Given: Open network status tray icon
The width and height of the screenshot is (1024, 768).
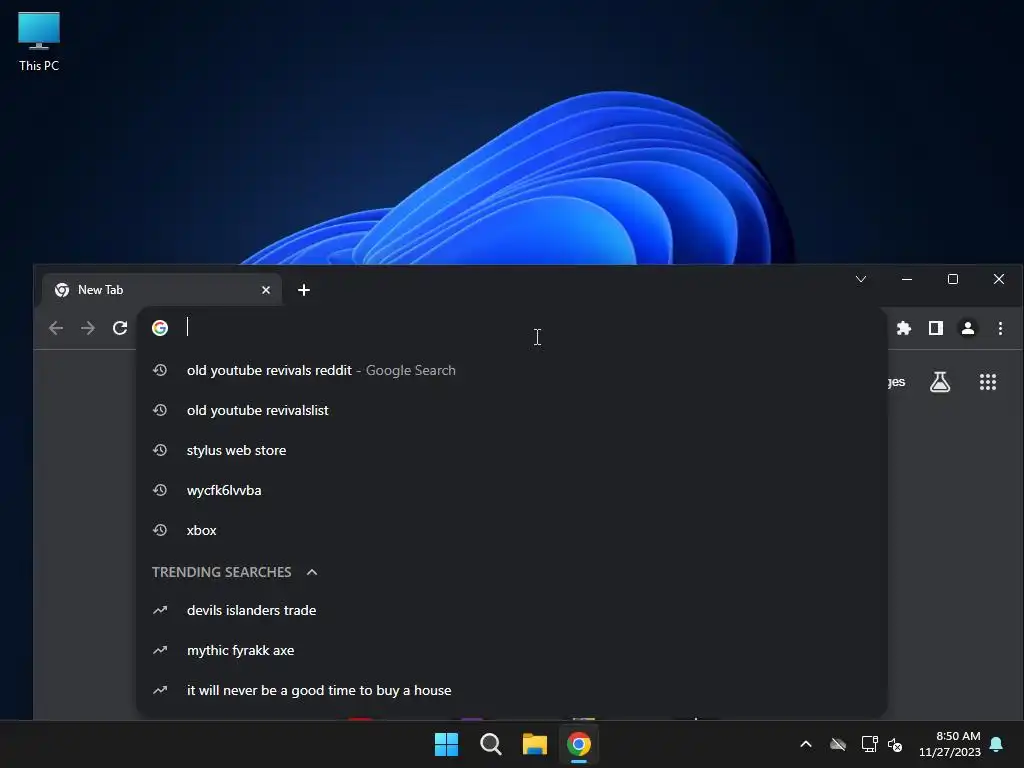Looking at the screenshot, I should [x=869, y=744].
